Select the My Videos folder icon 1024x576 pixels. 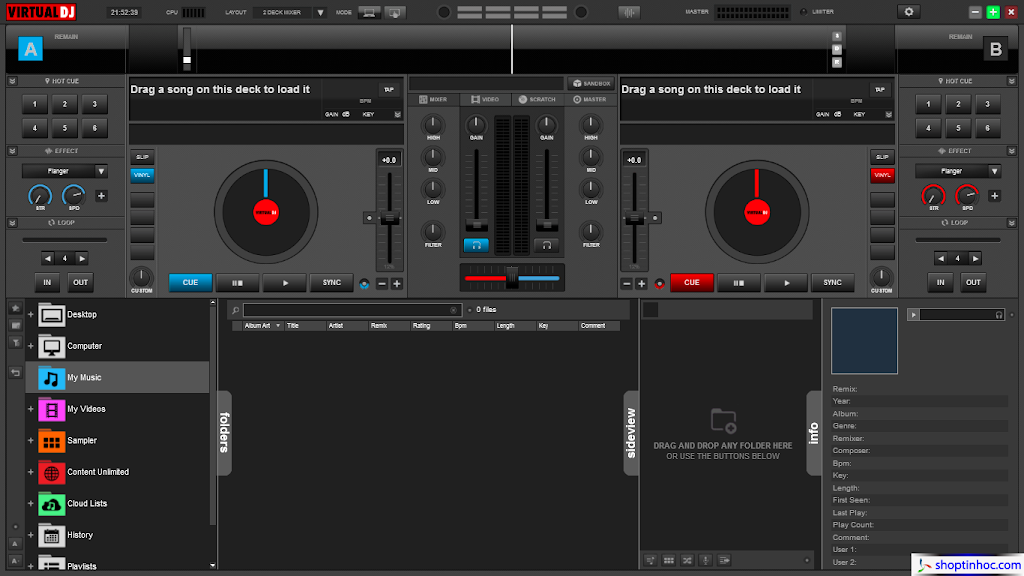[x=52, y=409]
